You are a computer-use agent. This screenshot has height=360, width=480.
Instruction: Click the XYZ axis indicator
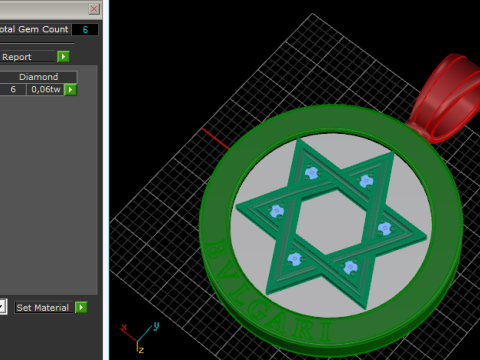(x=139, y=337)
